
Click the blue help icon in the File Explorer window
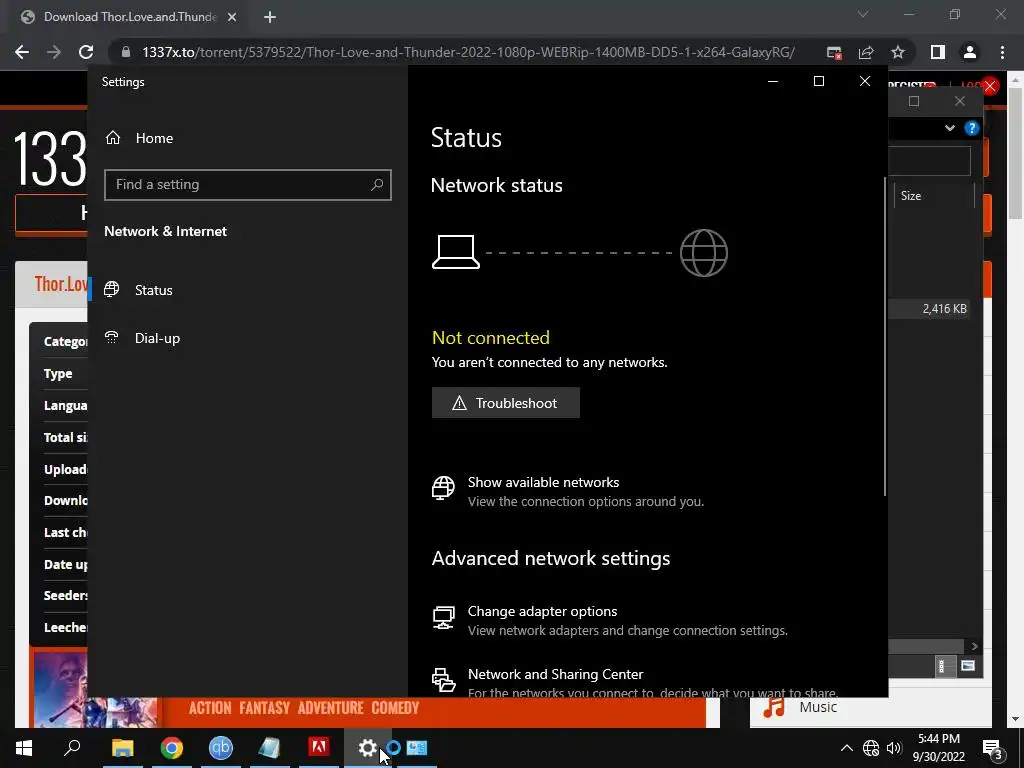972,128
